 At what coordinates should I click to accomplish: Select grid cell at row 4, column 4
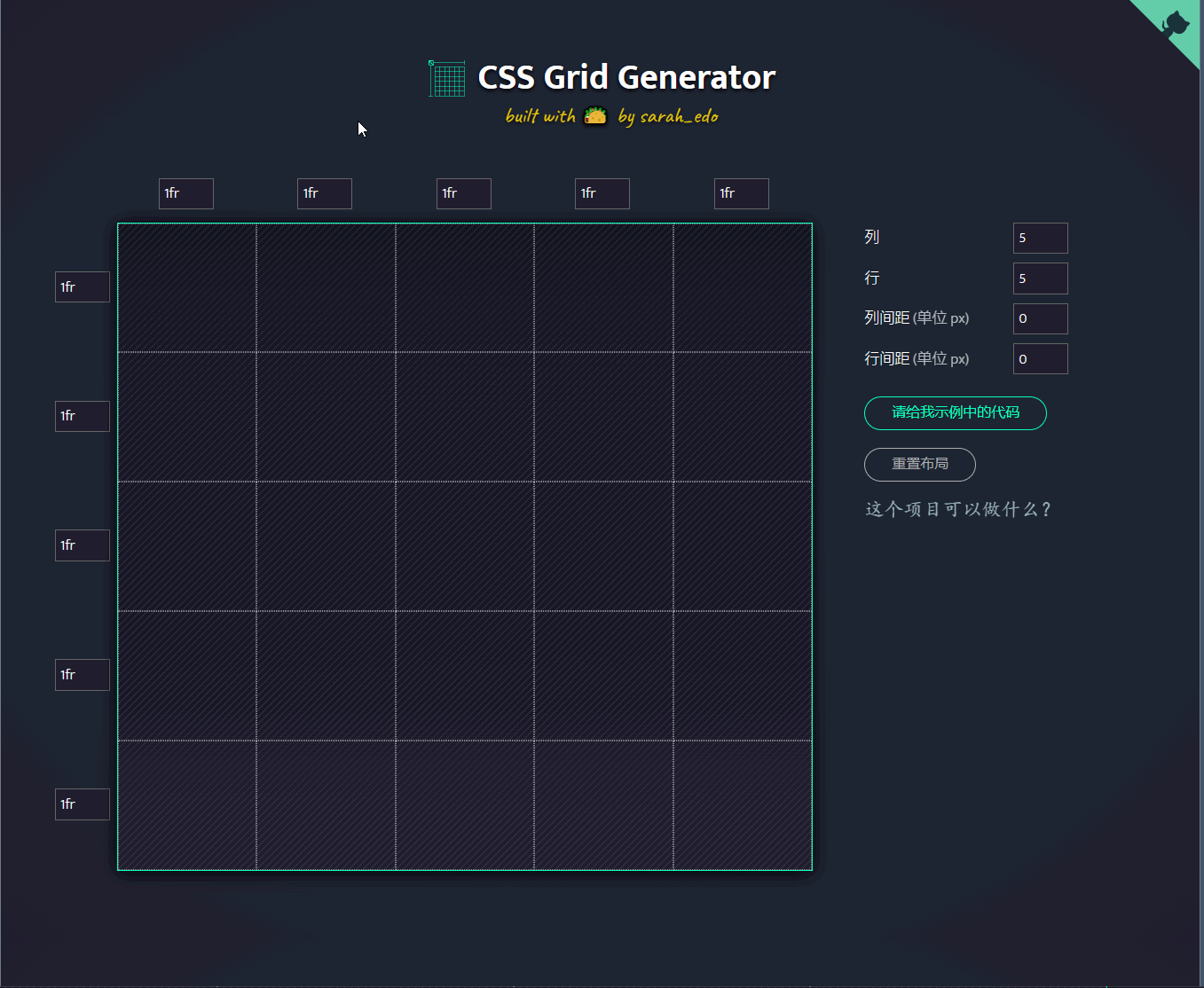[603, 676]
